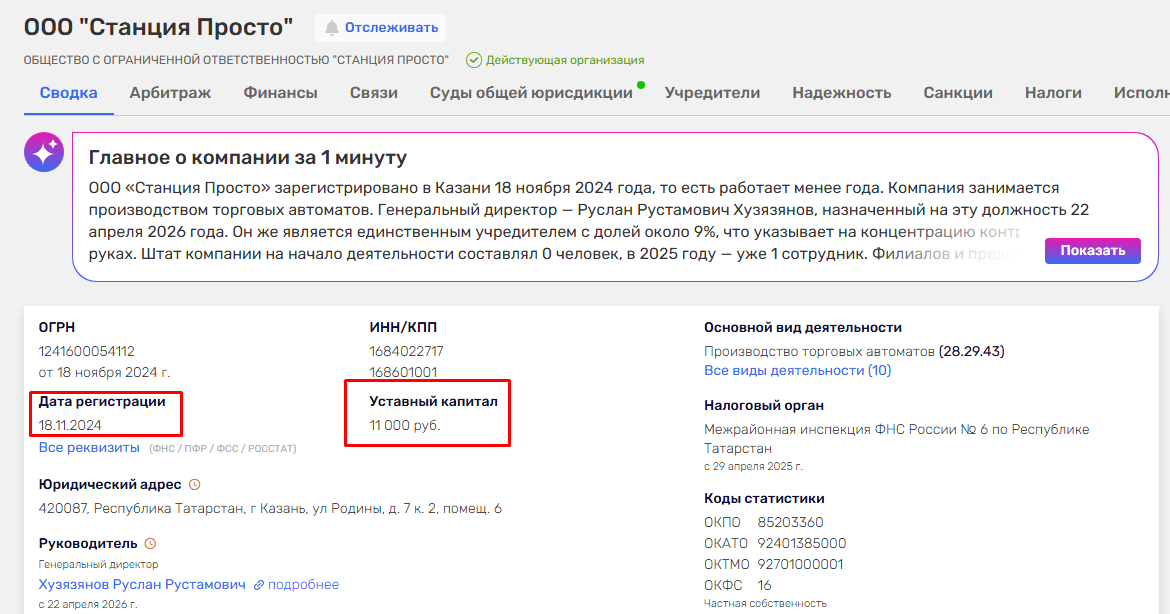Image resolution: width=1170 pixels, height=614 pixels.
Task: Click the text 'с 22 апреля 2026 г.'
Action: (x=88, y=604)
